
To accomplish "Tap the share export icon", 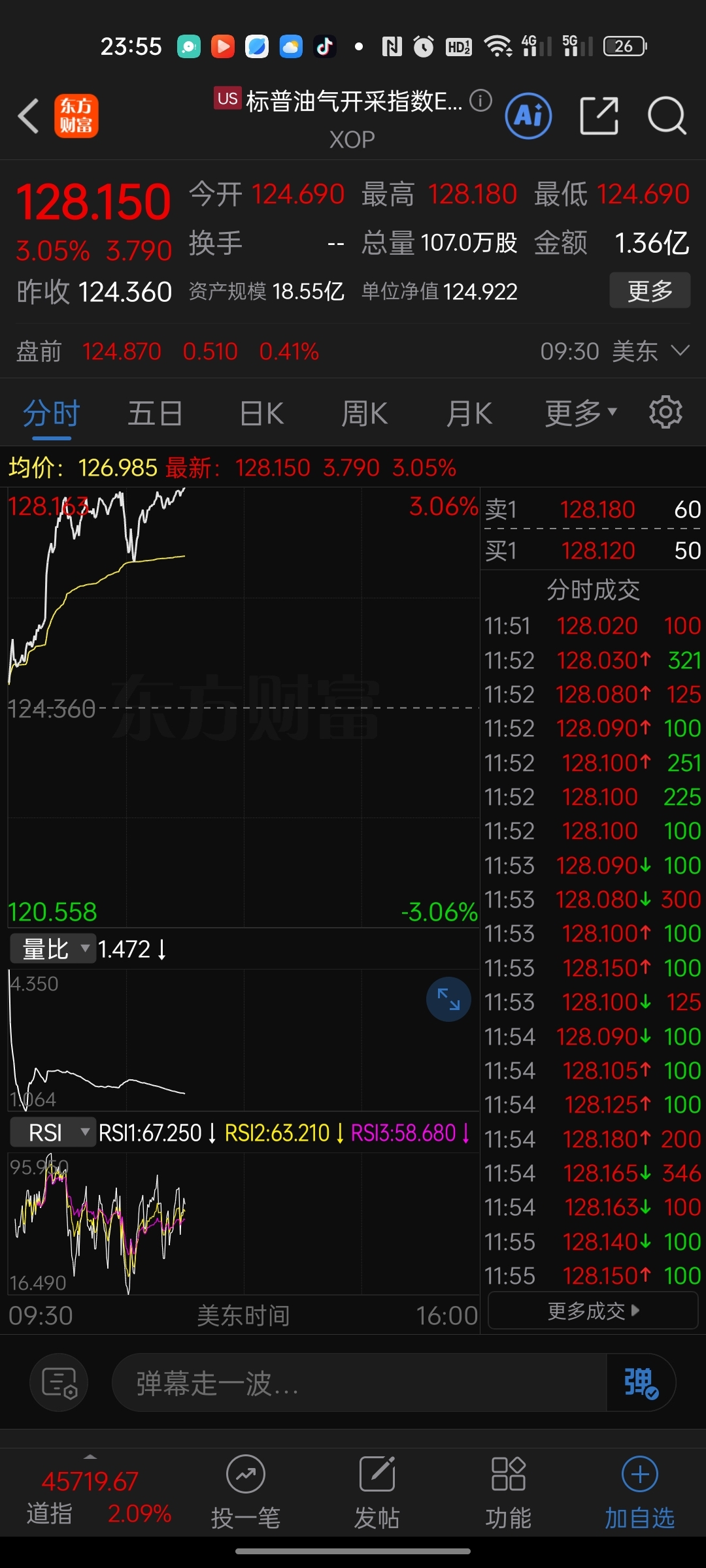I will [599, 116].
